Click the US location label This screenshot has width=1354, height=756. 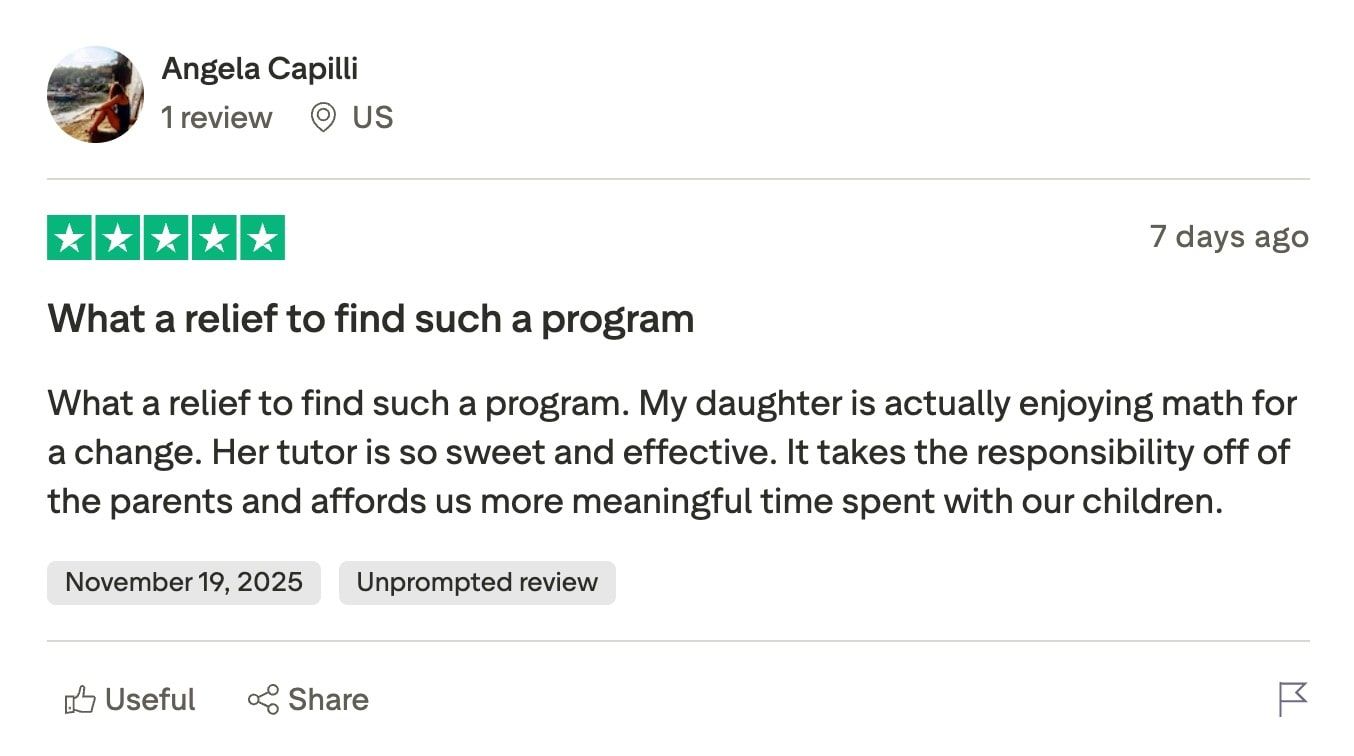point(375,117)
